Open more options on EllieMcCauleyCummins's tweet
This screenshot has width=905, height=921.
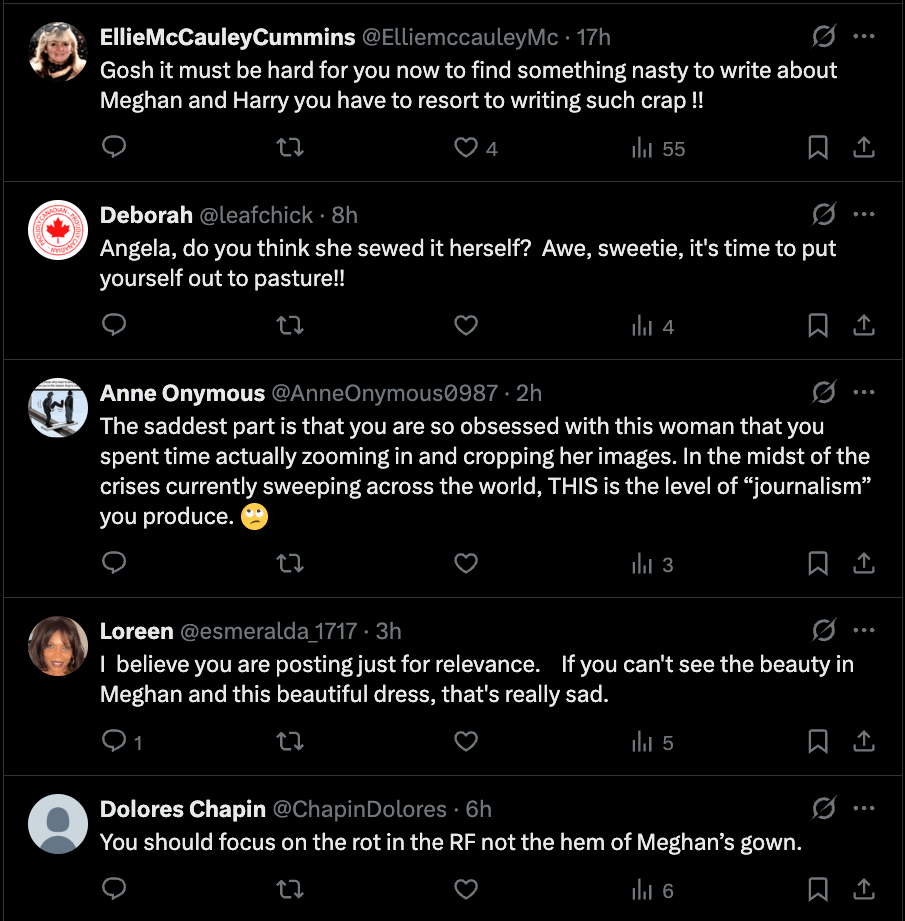point(864,37)
